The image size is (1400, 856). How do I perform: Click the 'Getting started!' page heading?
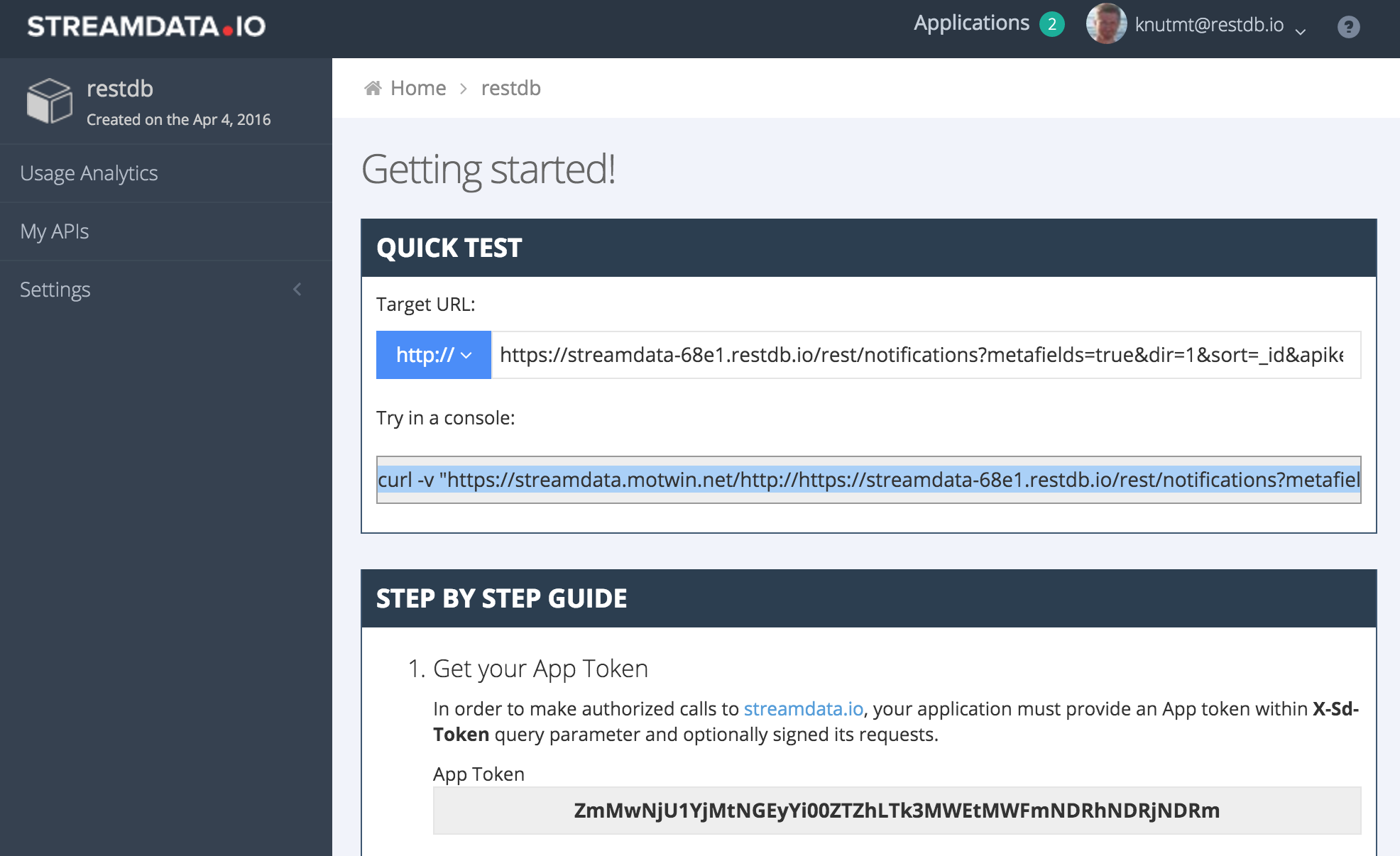pos(488,170)
